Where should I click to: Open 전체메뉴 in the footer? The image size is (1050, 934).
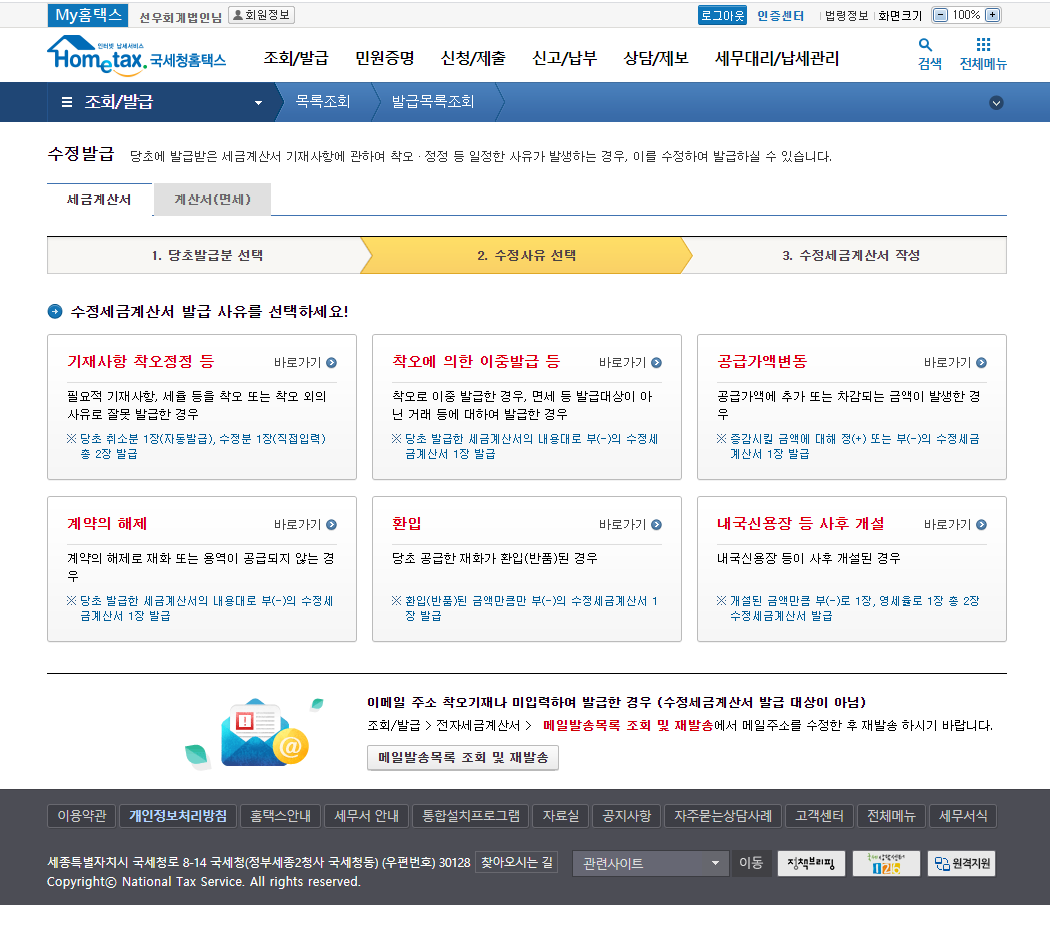(x=891, y=815)
